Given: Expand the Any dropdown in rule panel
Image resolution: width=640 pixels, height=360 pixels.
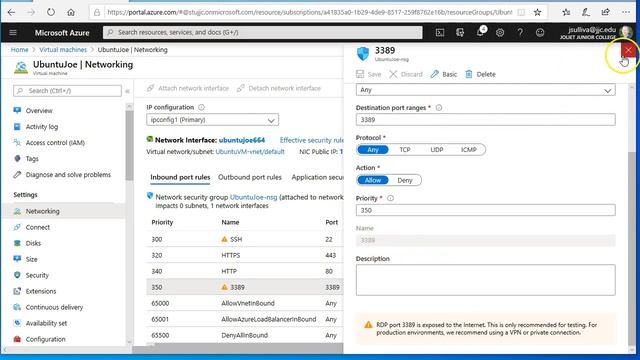Looking at the screenshot, I should (x=485, y=90).
